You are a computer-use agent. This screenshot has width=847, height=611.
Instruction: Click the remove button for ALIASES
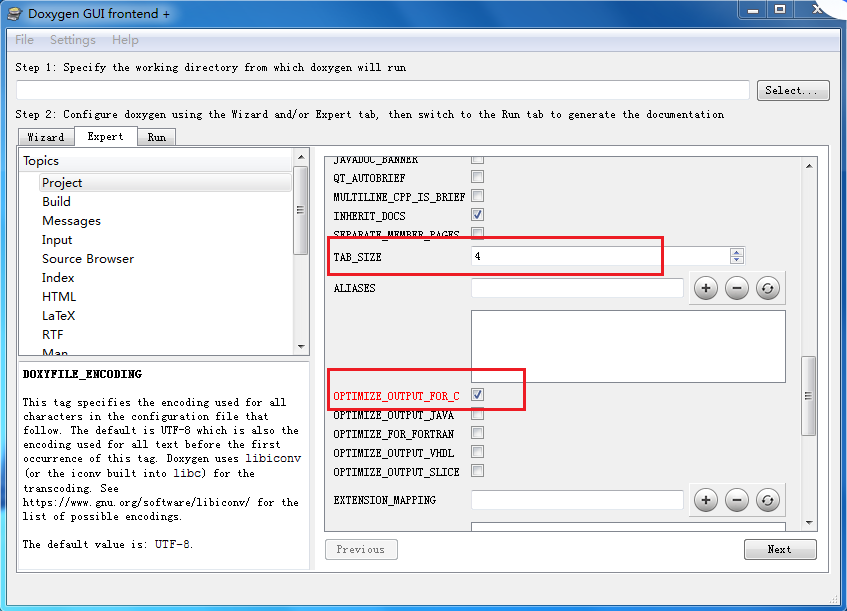(x=736, y=288)
